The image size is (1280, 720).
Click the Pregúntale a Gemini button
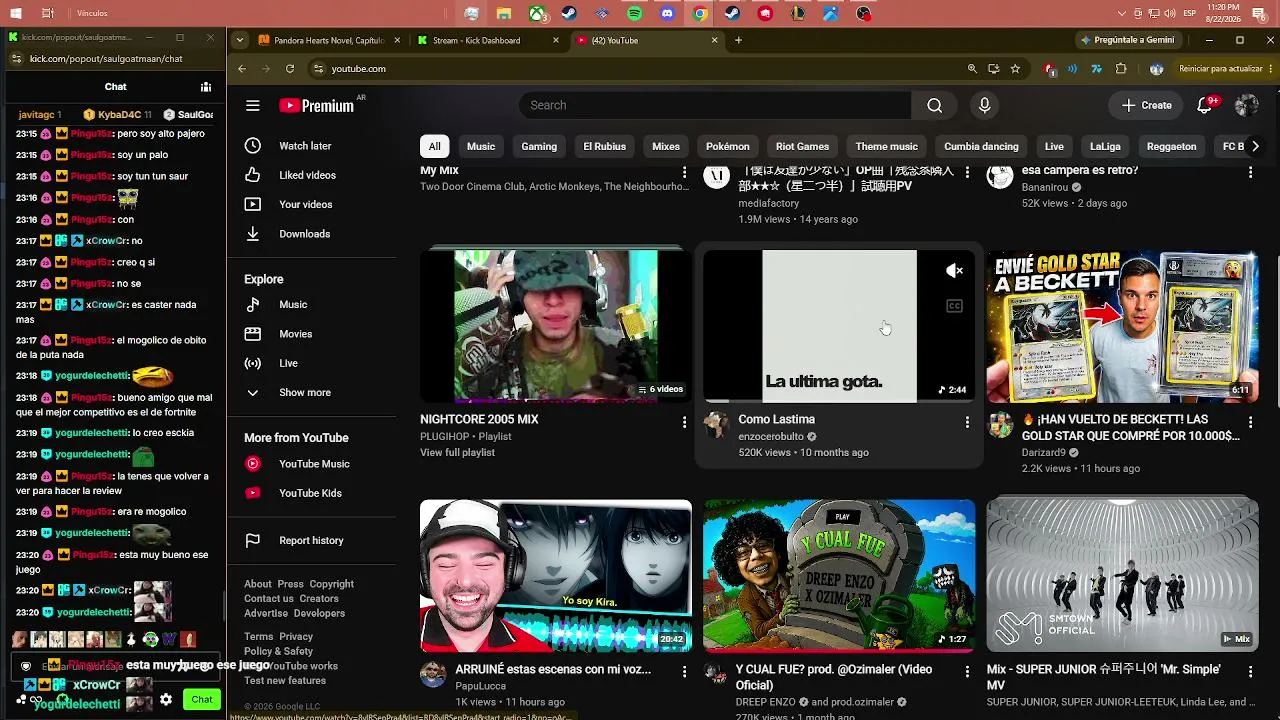[x=1127, y=40]
